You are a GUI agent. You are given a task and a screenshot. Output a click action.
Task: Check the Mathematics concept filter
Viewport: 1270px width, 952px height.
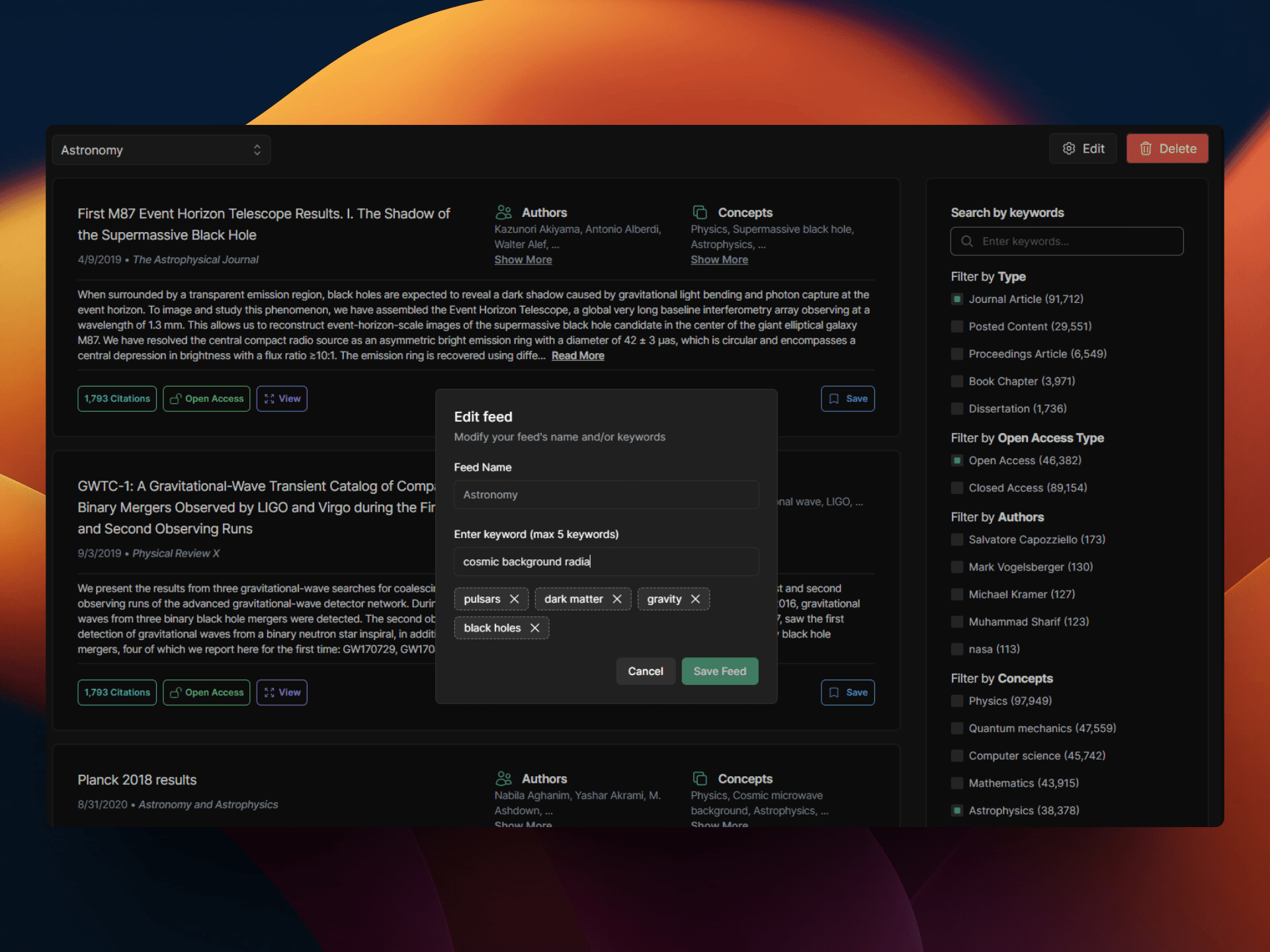click(x=957, y=783)
